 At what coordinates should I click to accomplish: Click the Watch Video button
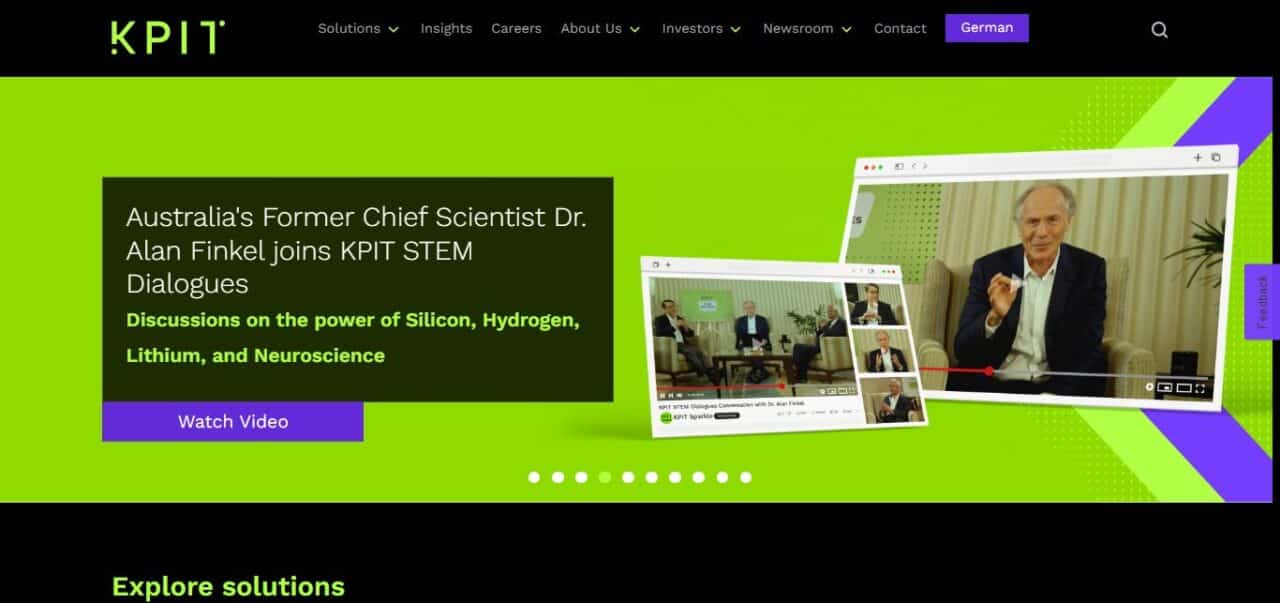pos(233,421)
